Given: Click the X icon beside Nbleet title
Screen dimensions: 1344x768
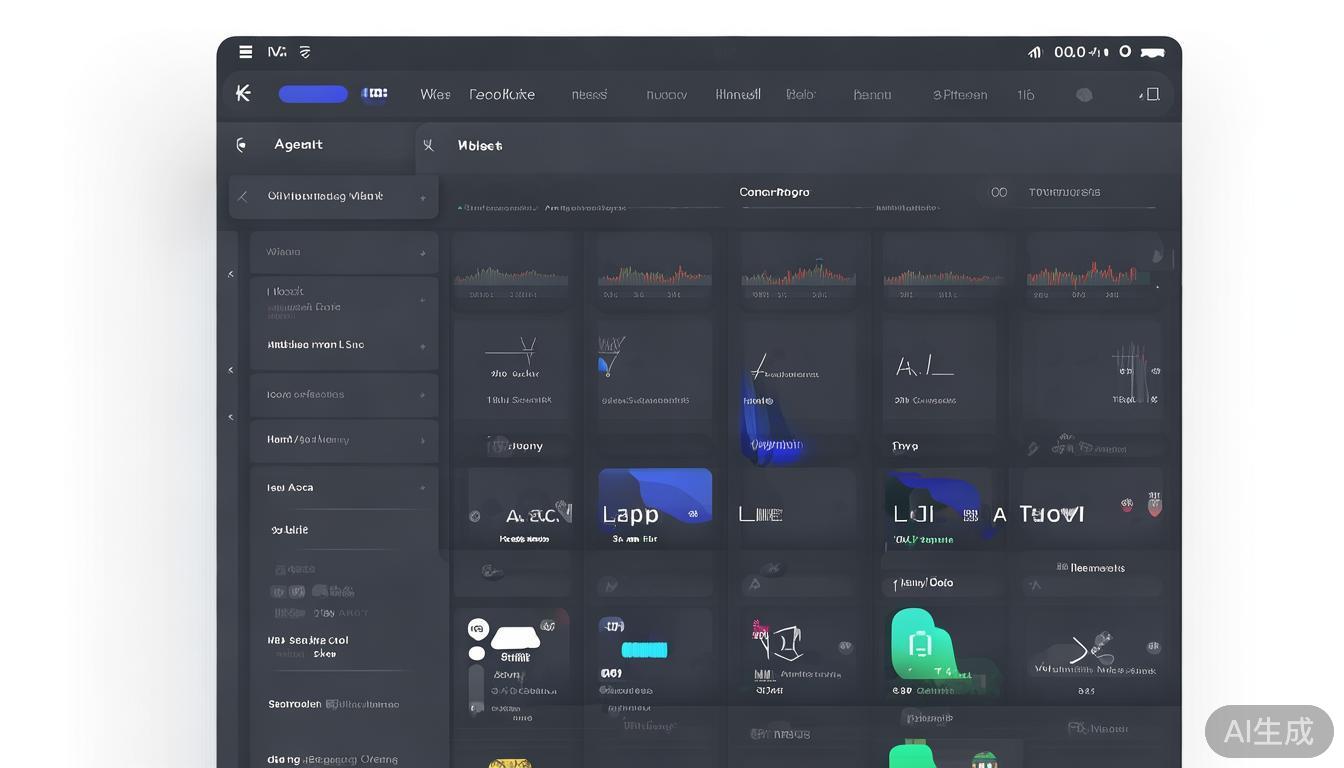Looking at the screenshot, I should [429, 145].
